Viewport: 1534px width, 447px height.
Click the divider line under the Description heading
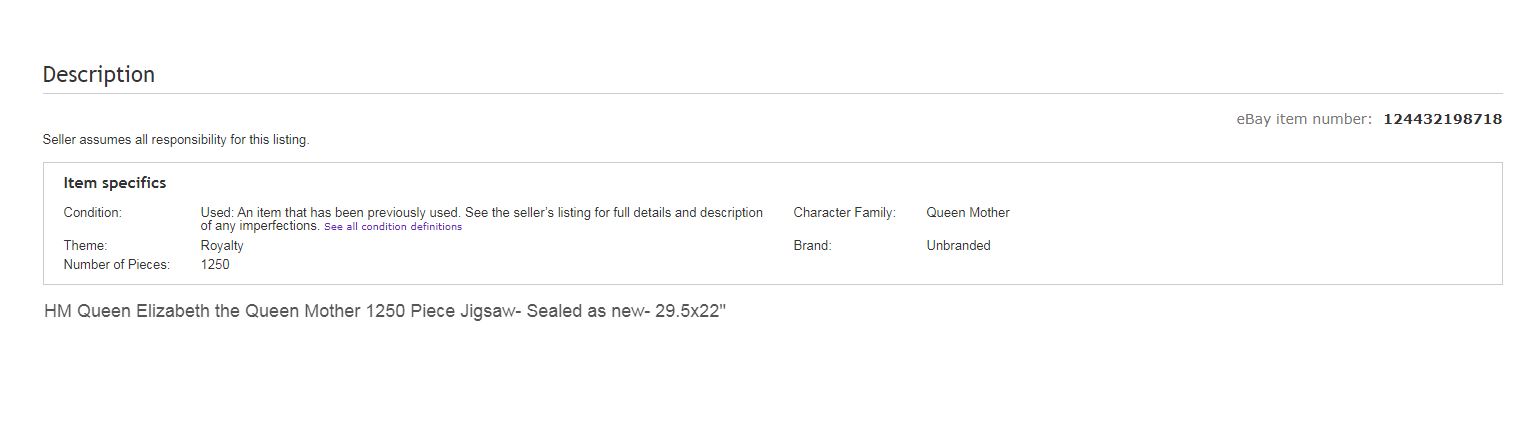point(772,94)
